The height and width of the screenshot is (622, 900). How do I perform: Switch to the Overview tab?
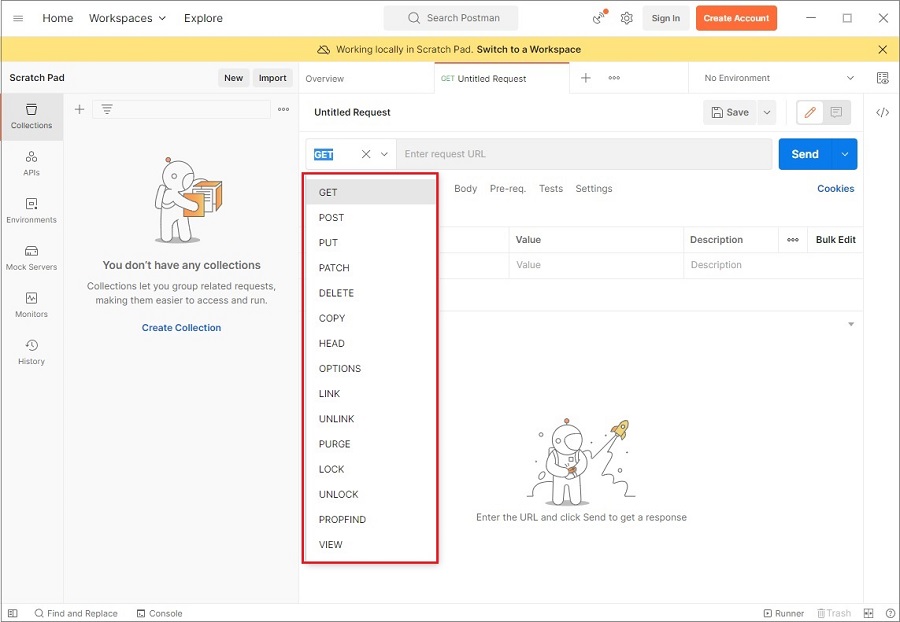[325, 79]
